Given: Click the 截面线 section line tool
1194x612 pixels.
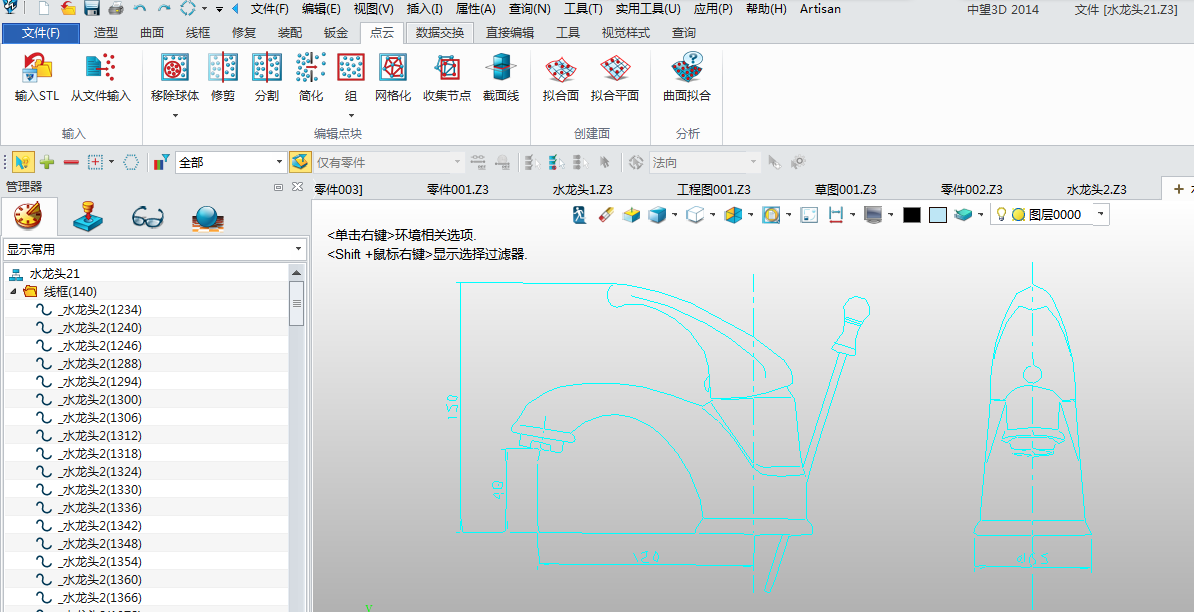Looking at the screenshot, I should tap(500, 70).
